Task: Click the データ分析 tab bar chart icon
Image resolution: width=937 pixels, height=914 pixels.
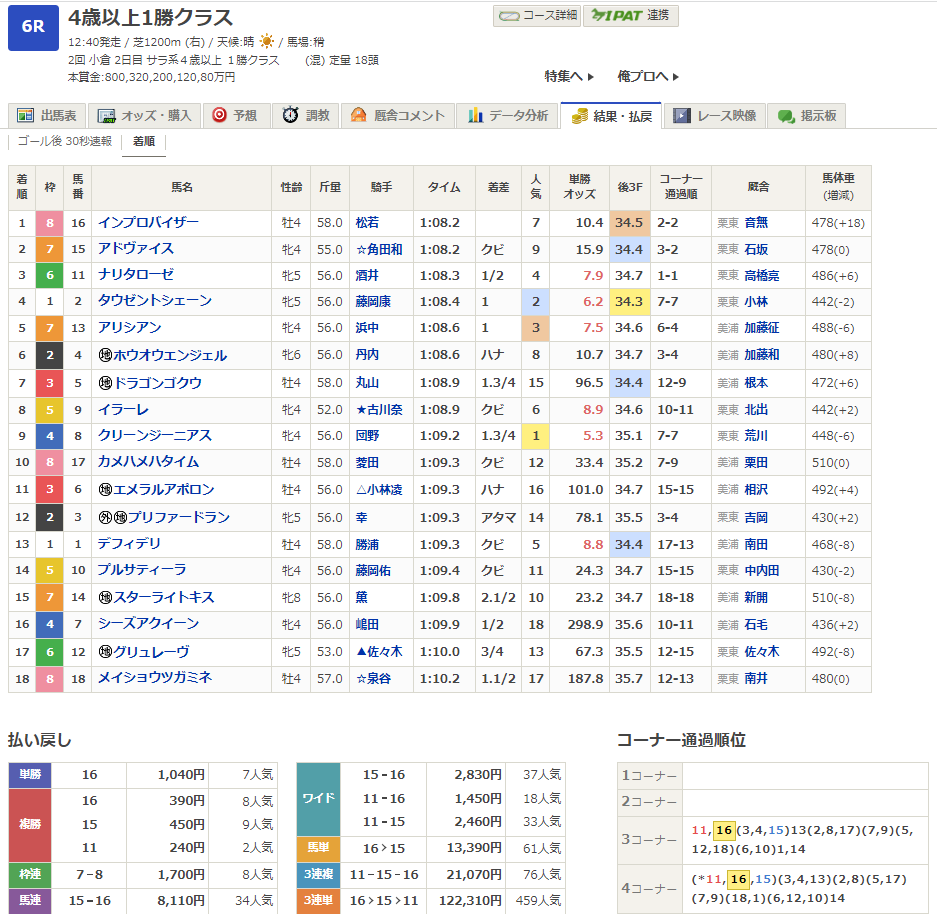Action: click(475, 116)
